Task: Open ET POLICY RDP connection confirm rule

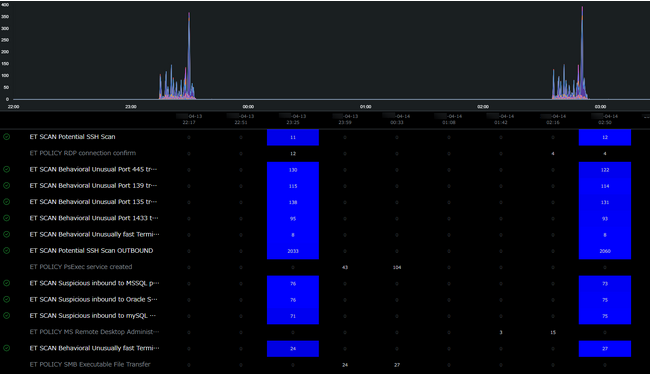Action: click(x=82, y=153)
